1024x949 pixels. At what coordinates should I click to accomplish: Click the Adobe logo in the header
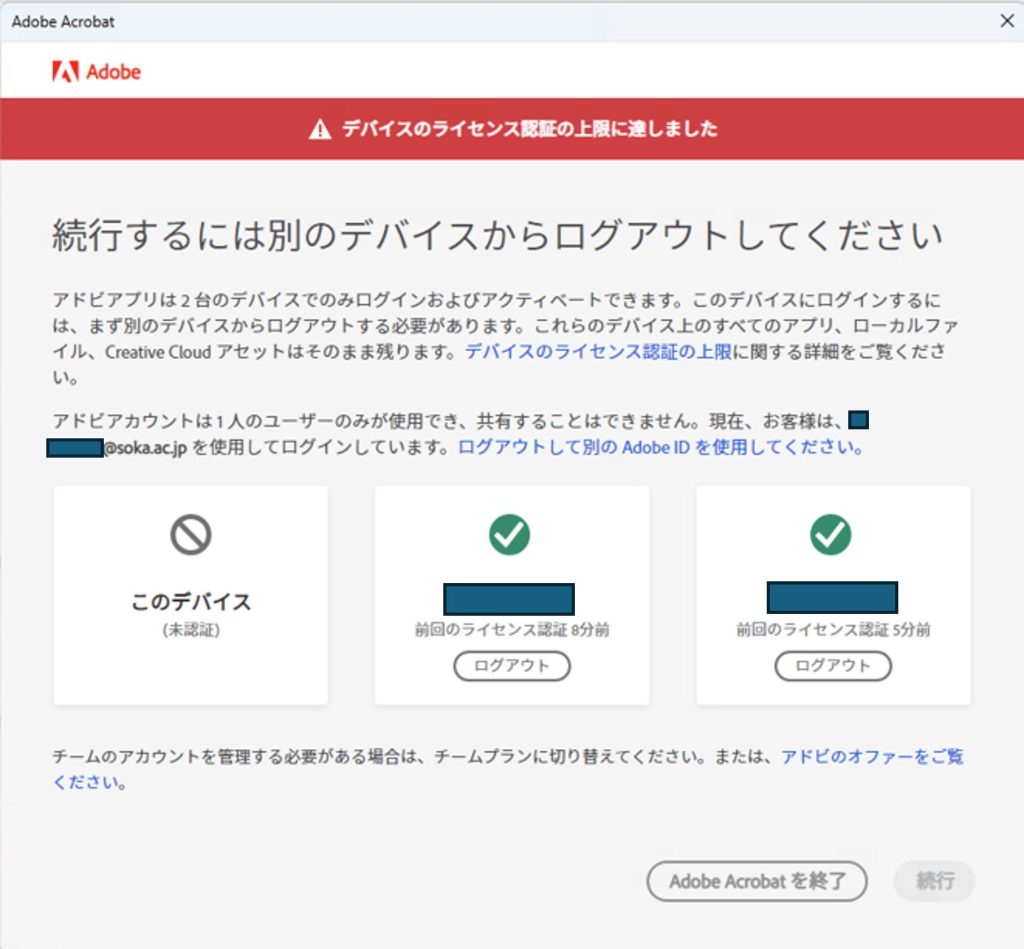96,72
